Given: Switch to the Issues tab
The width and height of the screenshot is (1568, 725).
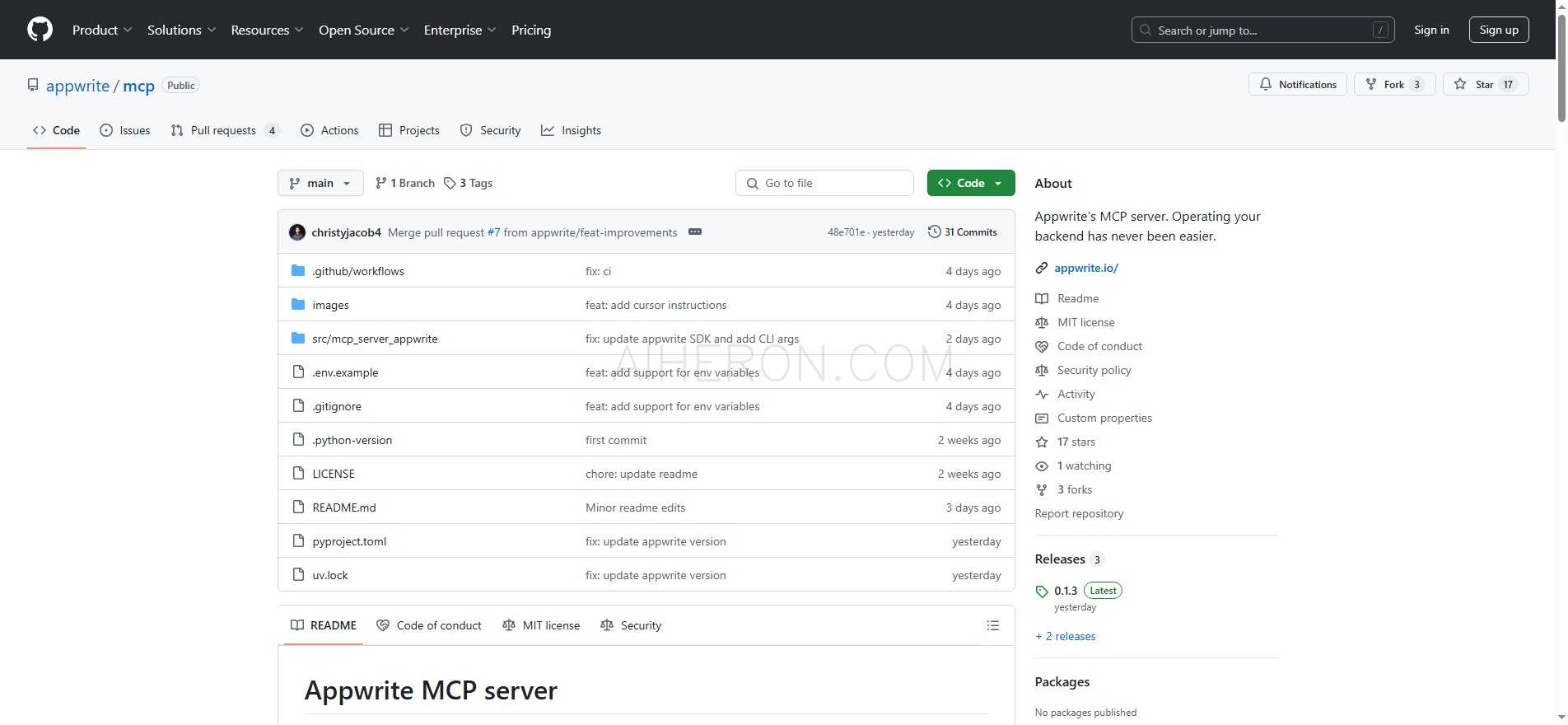Looking at the screenshot, I should [125, 130].
